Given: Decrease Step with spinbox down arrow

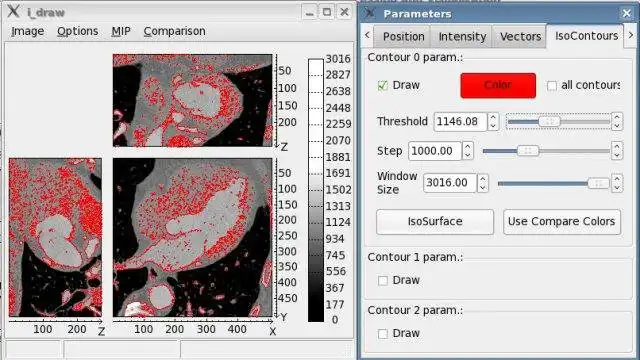Looking at the screenshot, I should (x=468, y=156).
